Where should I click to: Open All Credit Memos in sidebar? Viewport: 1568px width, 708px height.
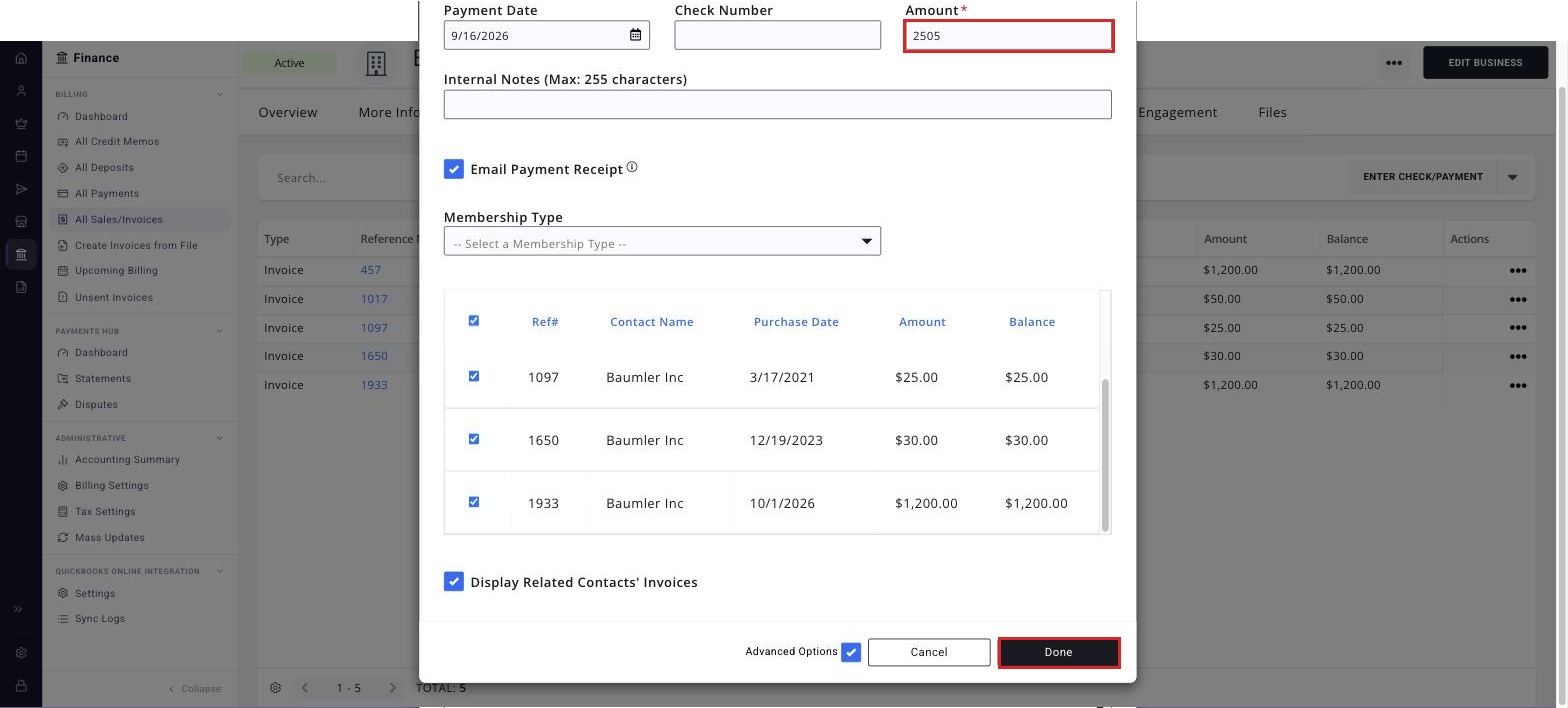point(117,142)
